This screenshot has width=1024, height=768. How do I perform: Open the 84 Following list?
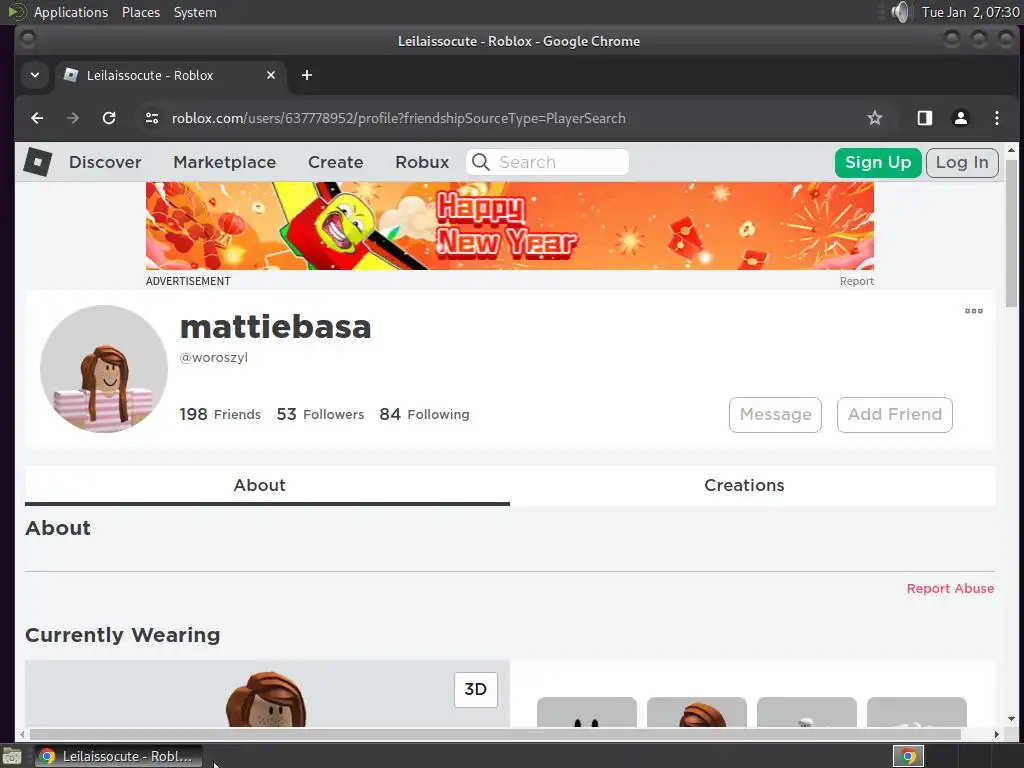pyautogui.click(x=424, y=414)
